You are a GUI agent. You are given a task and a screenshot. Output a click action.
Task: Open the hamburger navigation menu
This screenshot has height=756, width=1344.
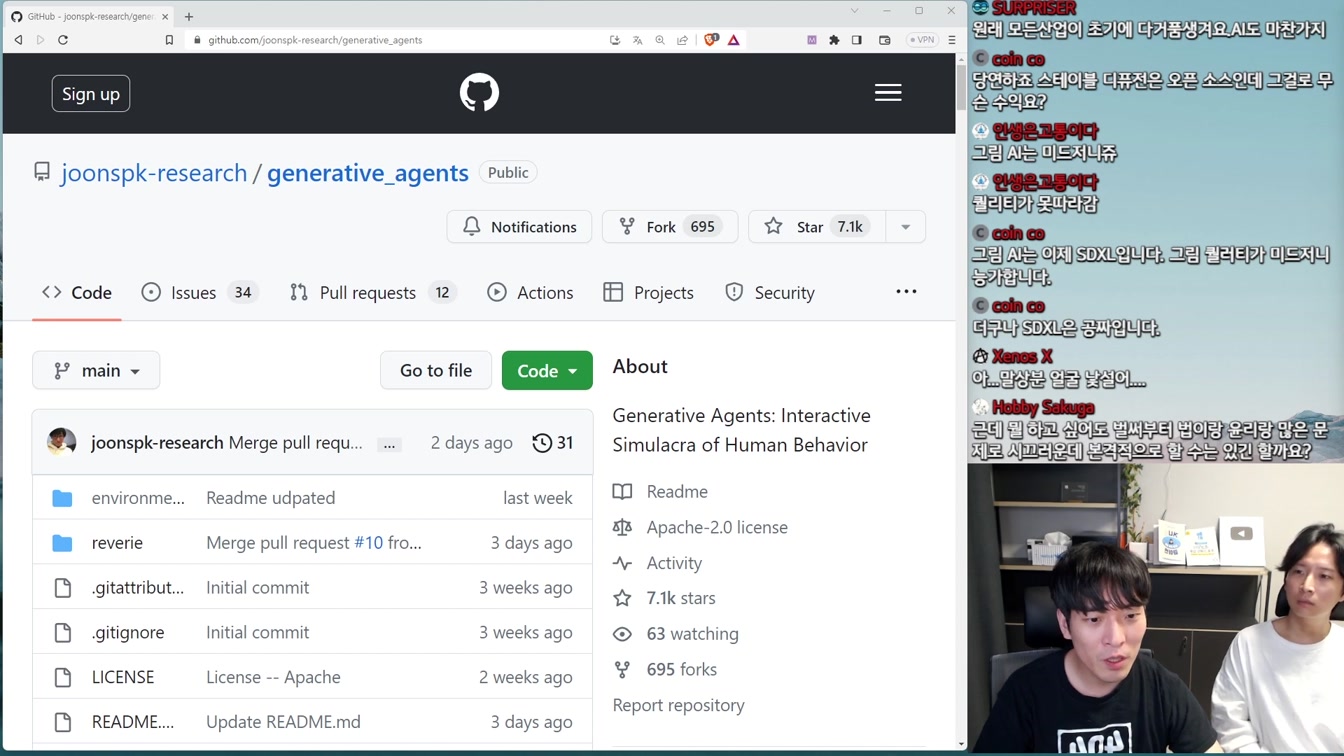[888, 93]
